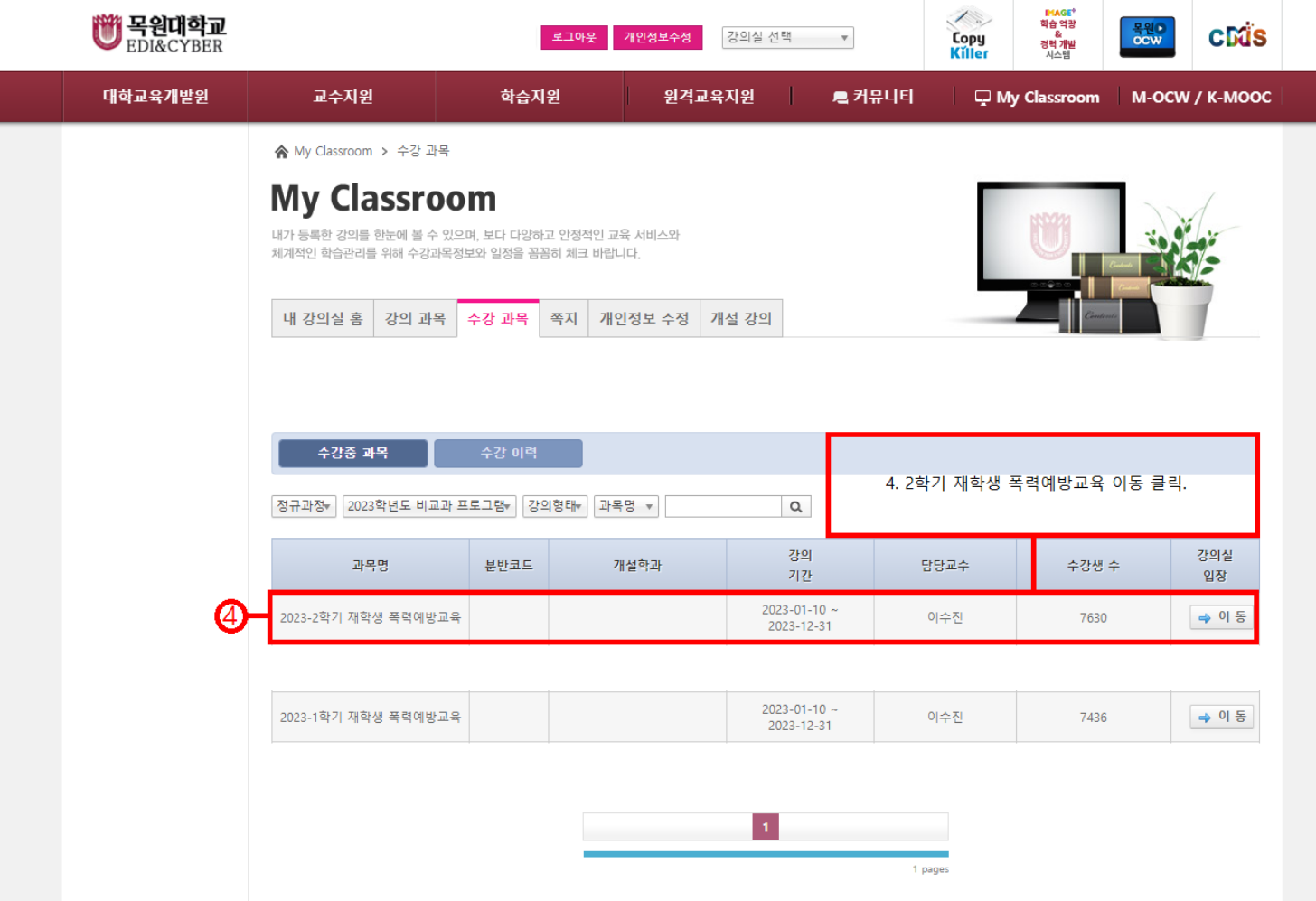
Task: Expand the 강의실 선택 dropdown
Action: pyautogui.click(x=787, y=37)
